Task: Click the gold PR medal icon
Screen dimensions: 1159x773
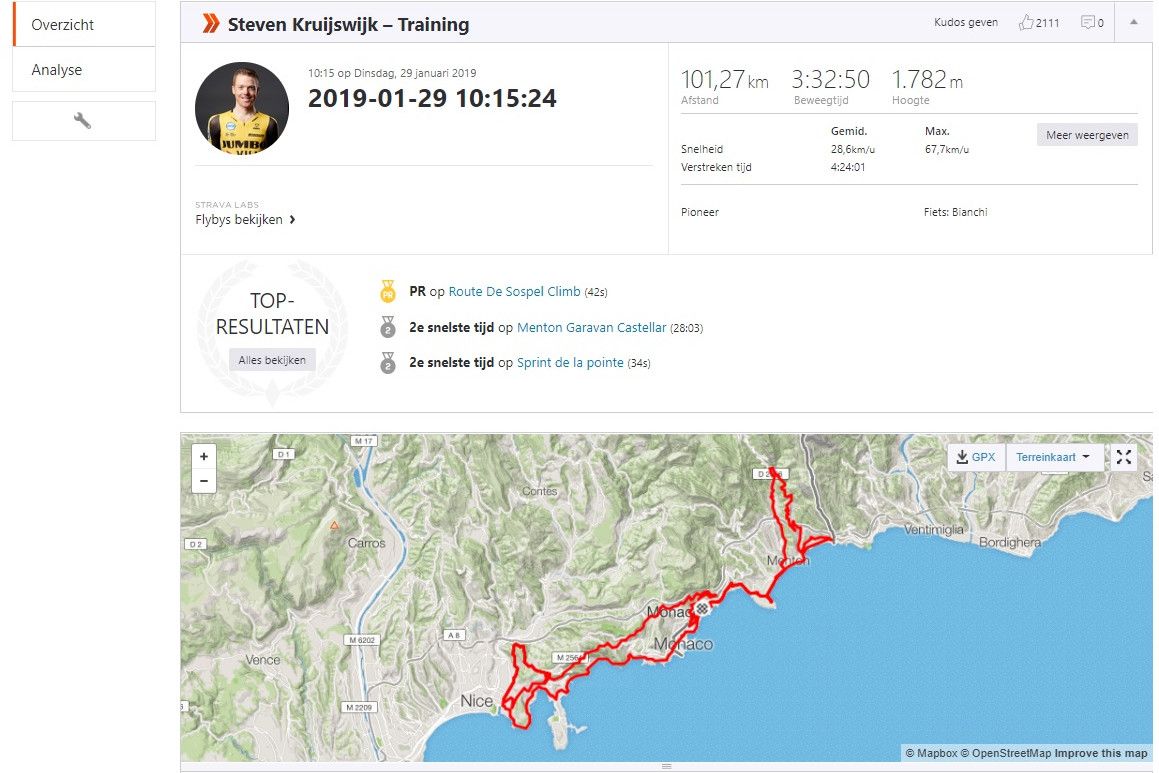Action: pyautogui.click(x=388, y=291)
